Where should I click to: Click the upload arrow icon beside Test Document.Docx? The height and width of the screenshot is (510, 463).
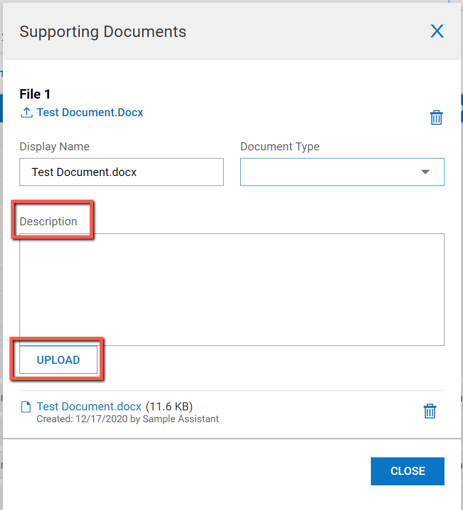[x=27, y=113]
